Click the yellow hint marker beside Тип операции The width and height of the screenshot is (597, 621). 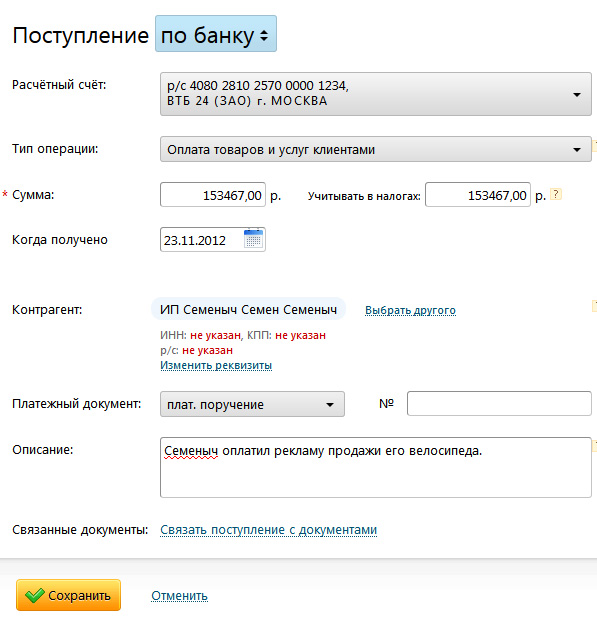[595, 145]
